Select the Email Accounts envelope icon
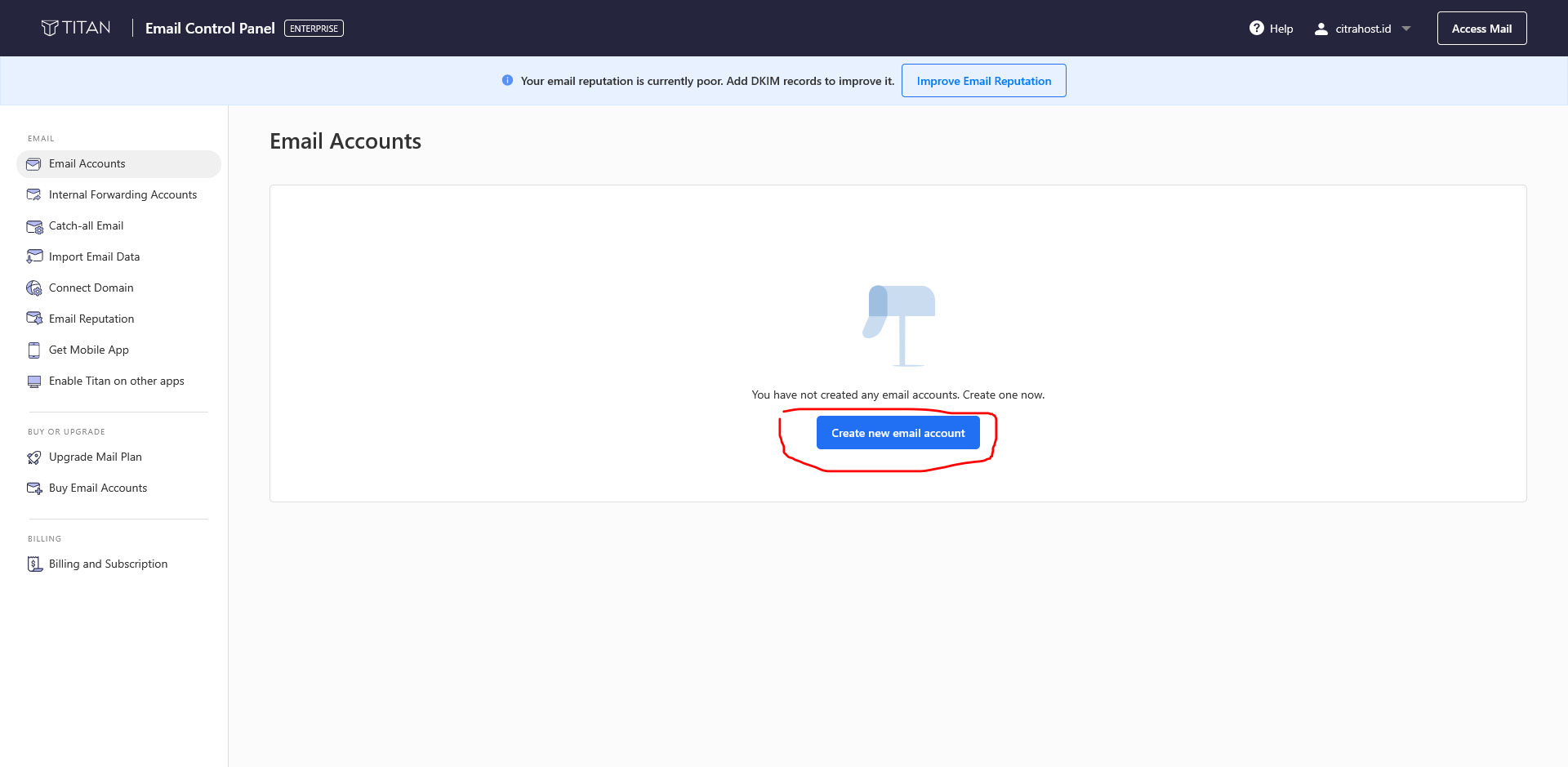The width and height of the screenshot is (1568, 767). 33,163
